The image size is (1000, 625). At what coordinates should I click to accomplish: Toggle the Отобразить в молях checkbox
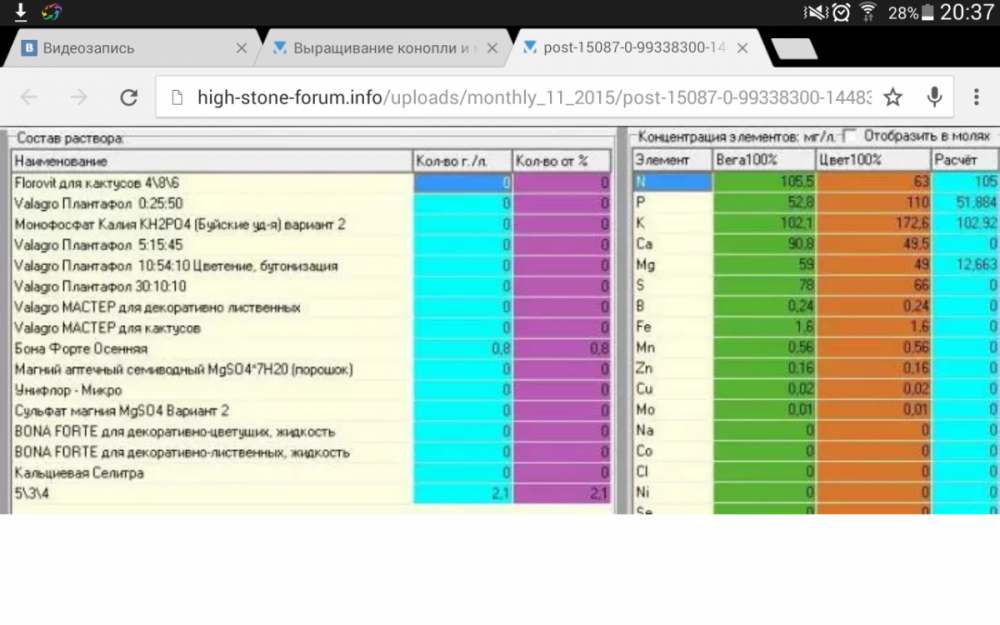pyautogui.click(x=849, y=136)
